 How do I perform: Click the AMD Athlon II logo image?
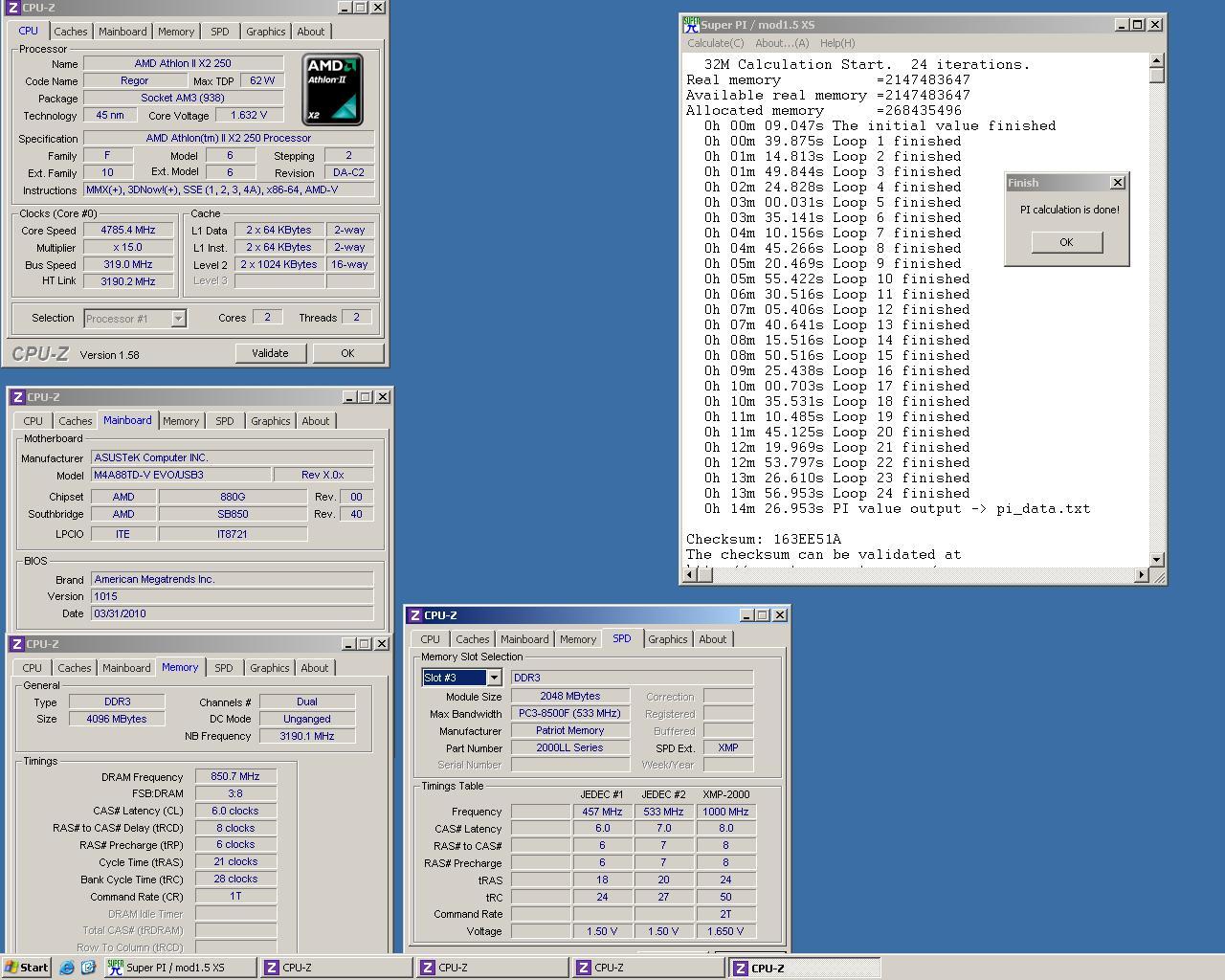[332, 89]
